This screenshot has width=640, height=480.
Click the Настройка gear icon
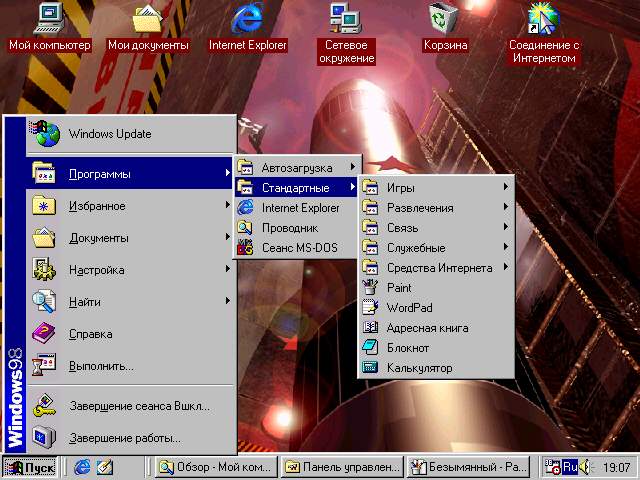coord(44,269)
